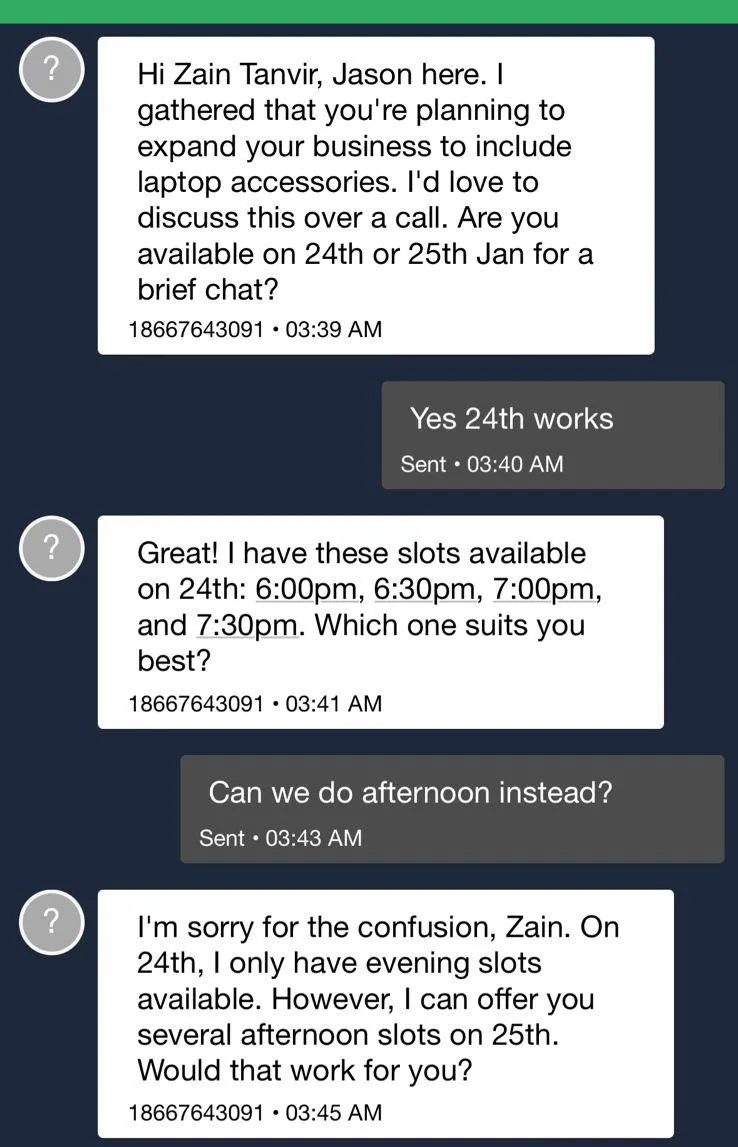The height and width of the screenshot is (1147, 738).
Task: Tap 'laptop accessories' text in first message
Action: tap(265, 182)
